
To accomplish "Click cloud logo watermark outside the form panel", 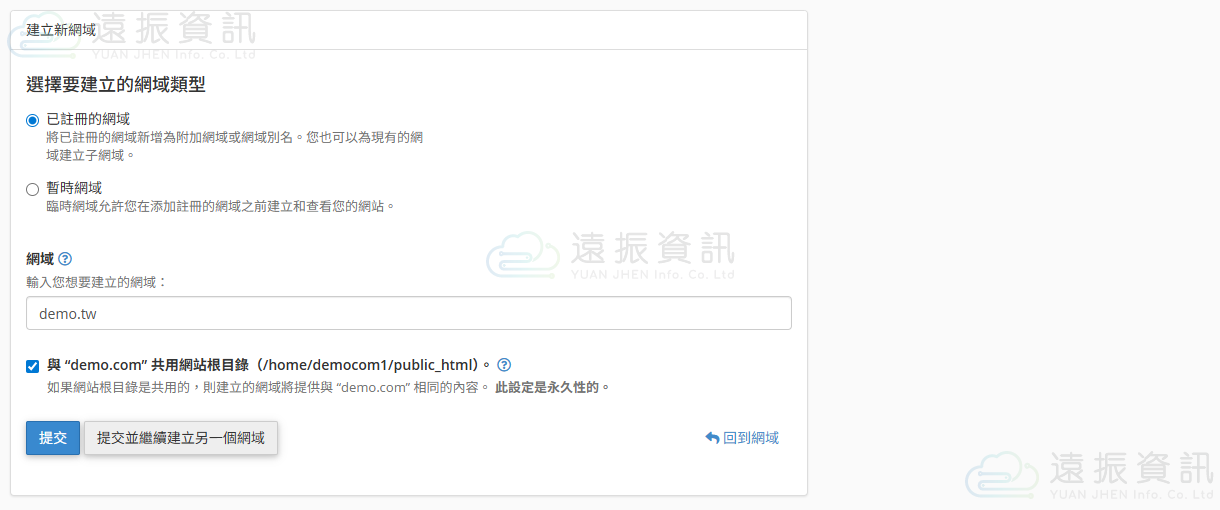I will tap(1001, 474).
